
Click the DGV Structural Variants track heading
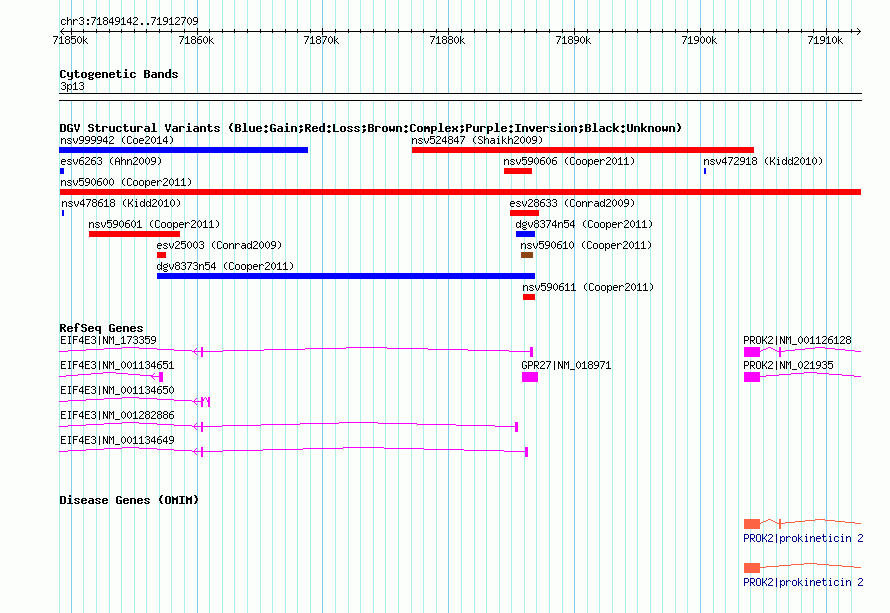click(371, 128)
